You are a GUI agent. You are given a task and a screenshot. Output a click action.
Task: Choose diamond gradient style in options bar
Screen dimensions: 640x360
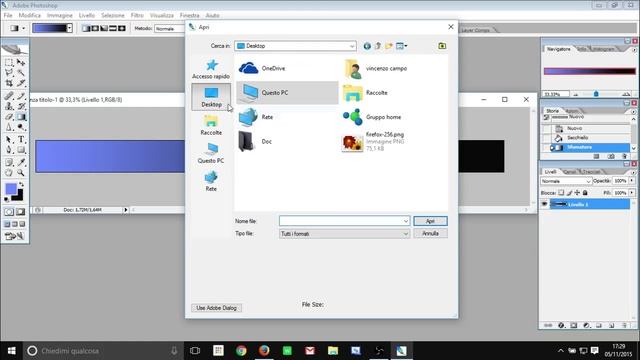click(122, 28)
